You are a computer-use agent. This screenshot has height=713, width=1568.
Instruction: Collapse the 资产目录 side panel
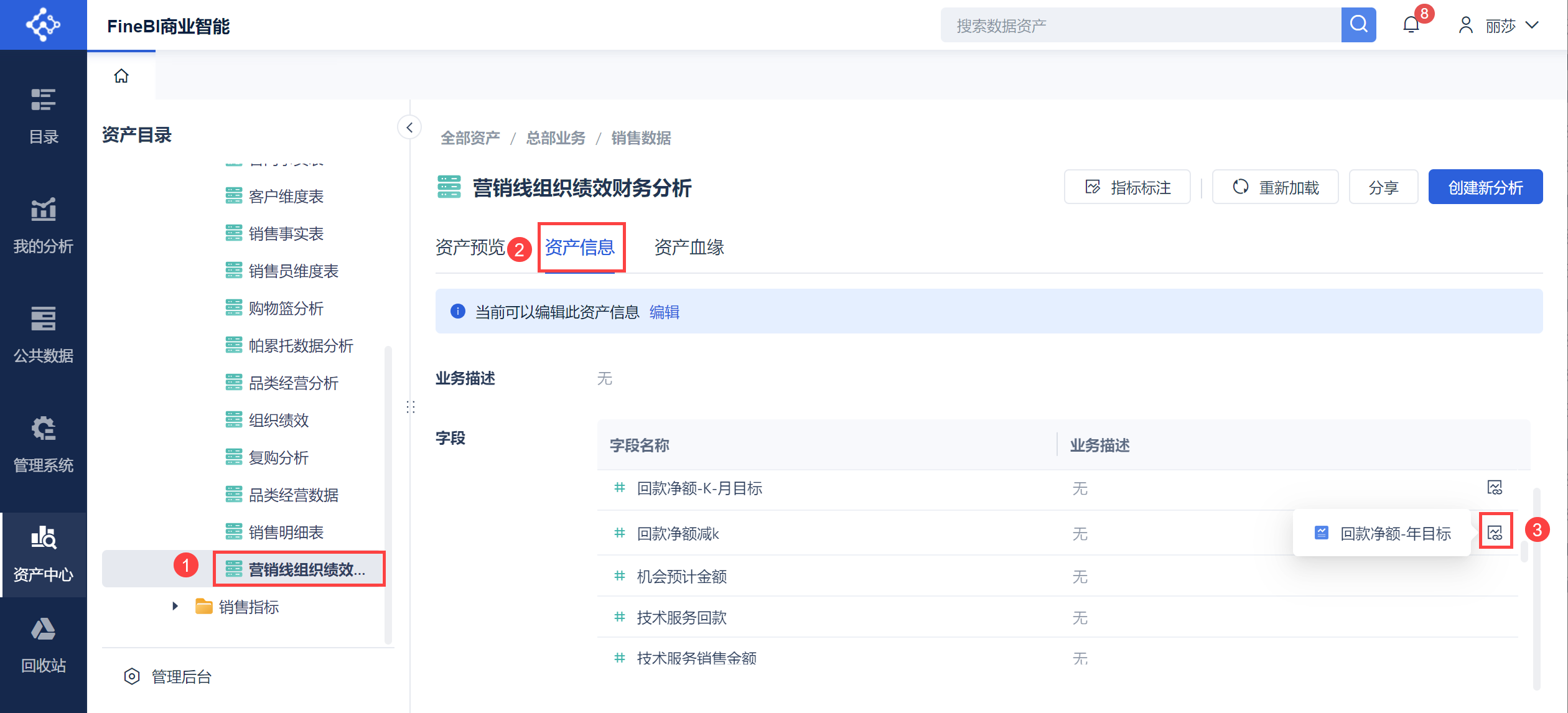pyautogui.click(x=409, y=128)
